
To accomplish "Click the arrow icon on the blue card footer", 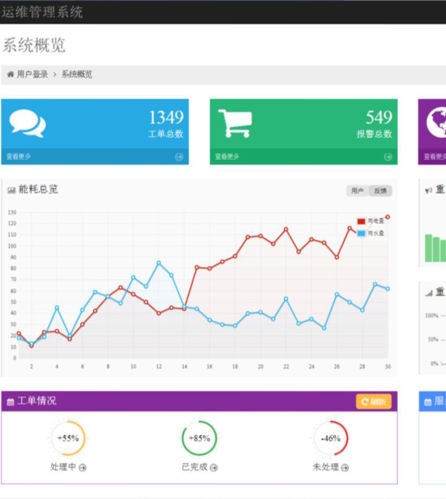I will 179,157.
